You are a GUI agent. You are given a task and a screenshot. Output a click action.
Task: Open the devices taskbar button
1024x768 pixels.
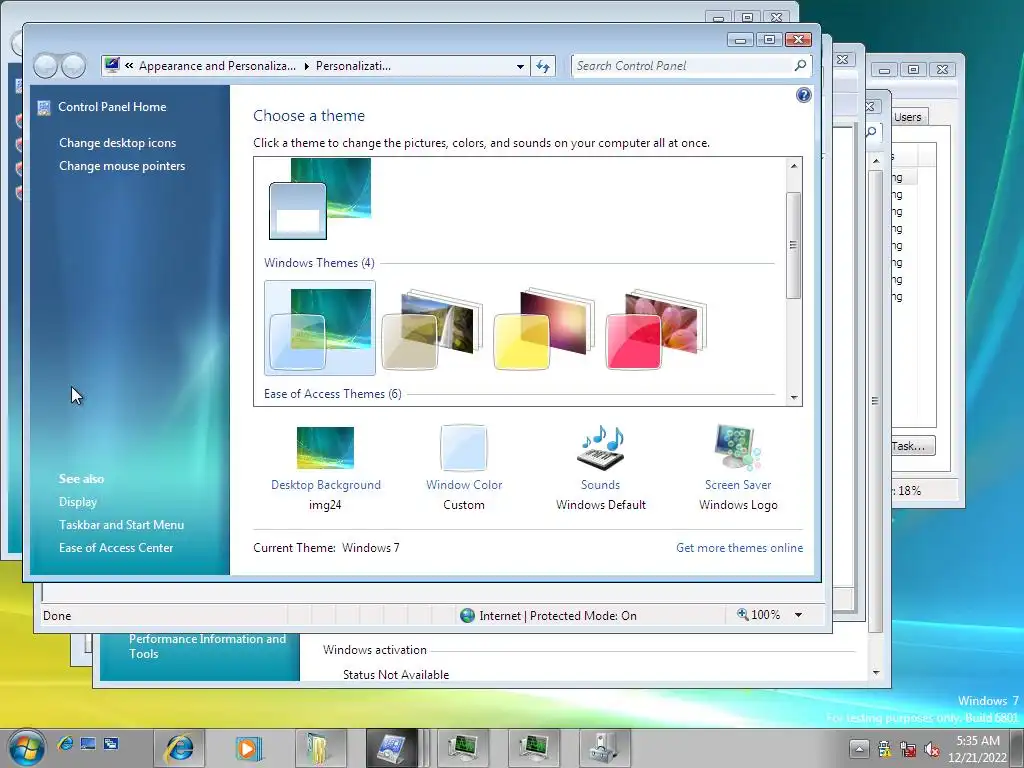pyautogui.click(x=604, y=748)
